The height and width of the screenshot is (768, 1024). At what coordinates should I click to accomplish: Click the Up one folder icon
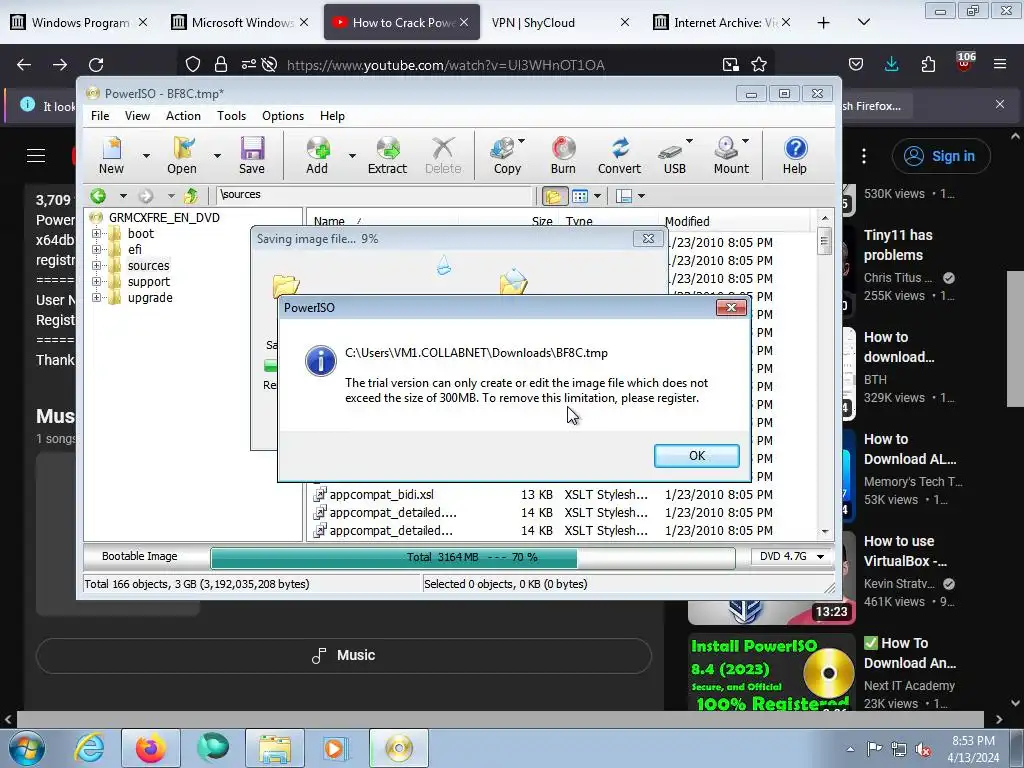[x=191, y=195]
